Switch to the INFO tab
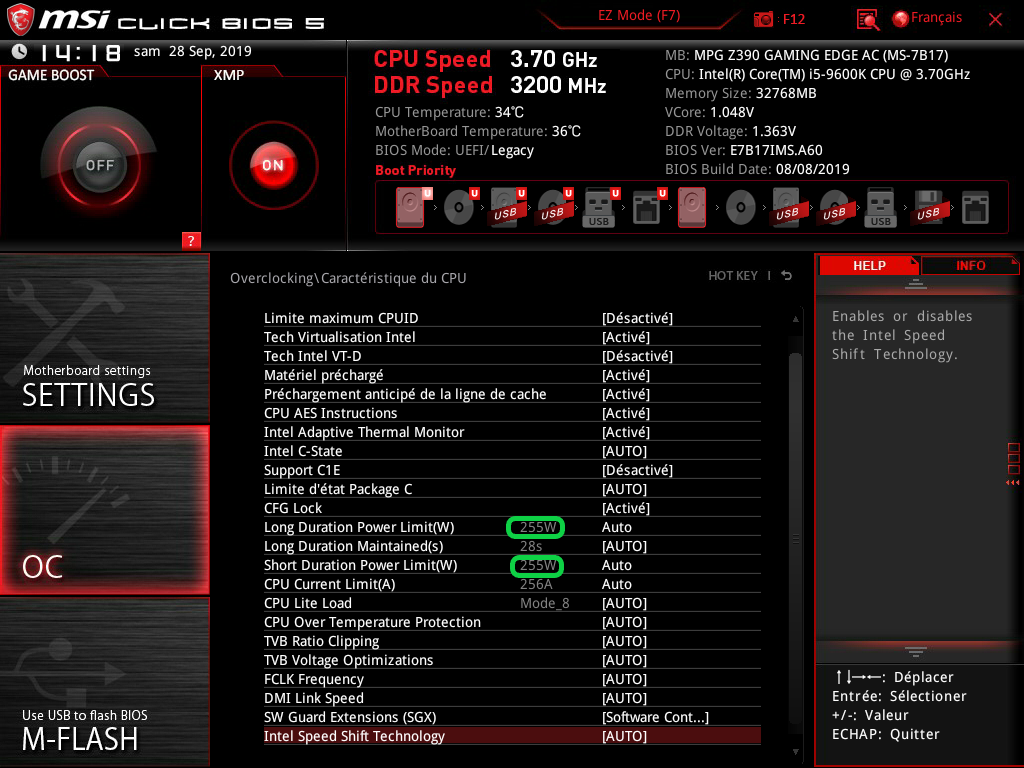 coord(970,265)
